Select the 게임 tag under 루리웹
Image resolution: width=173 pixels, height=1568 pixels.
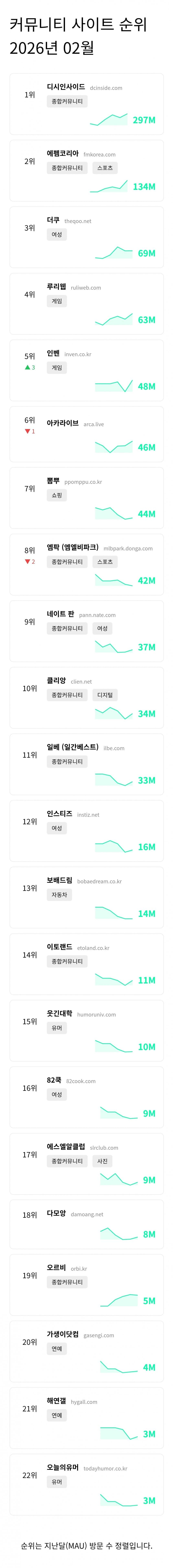click(57, 301)
